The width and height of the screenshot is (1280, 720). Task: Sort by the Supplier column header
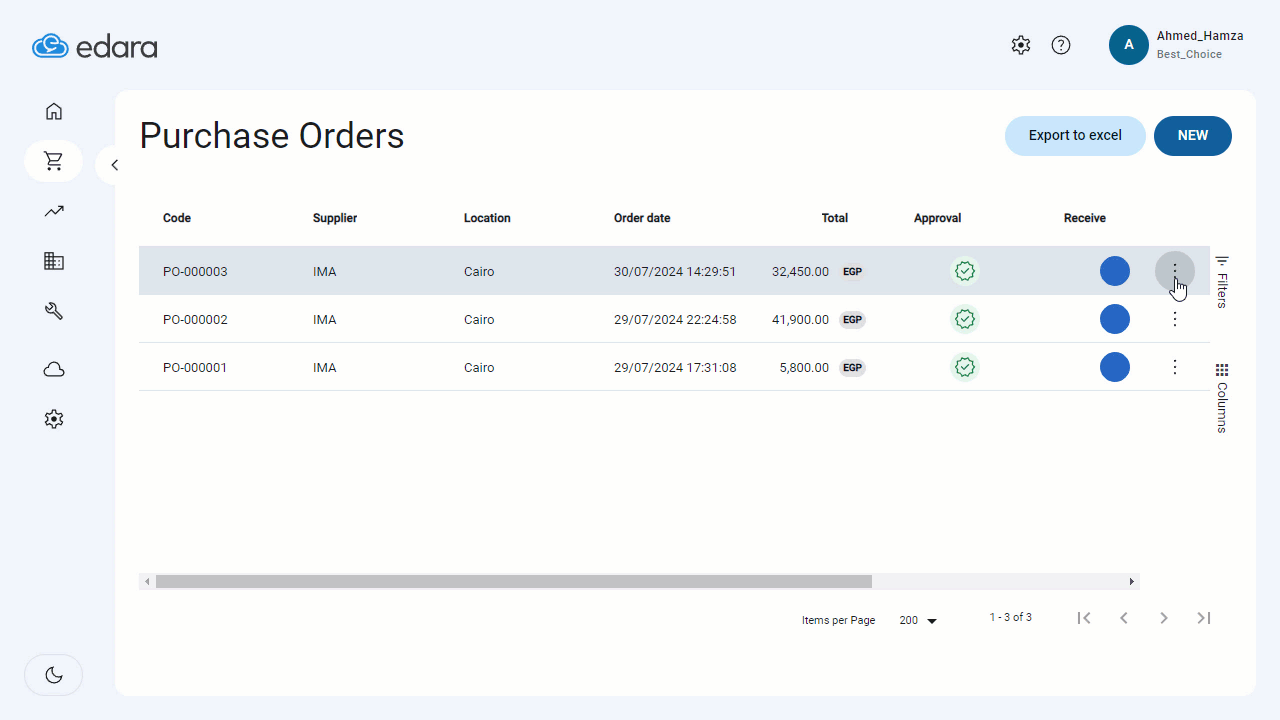[x=335, y=218]
